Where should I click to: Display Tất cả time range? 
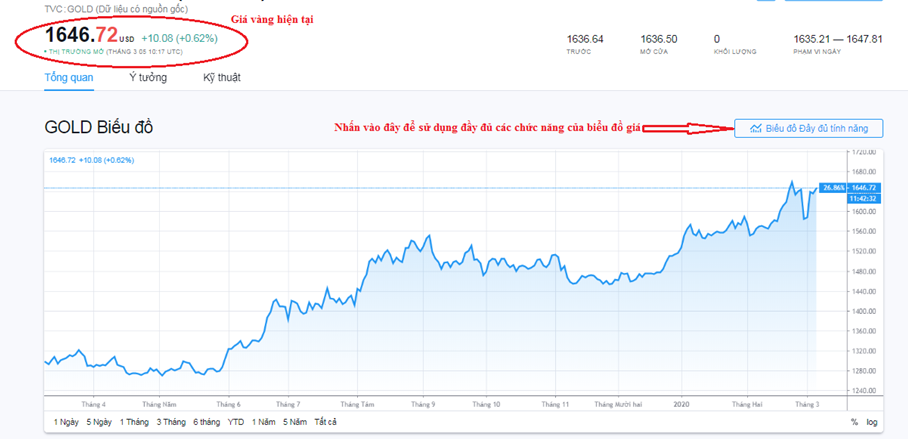coord(325,422)
